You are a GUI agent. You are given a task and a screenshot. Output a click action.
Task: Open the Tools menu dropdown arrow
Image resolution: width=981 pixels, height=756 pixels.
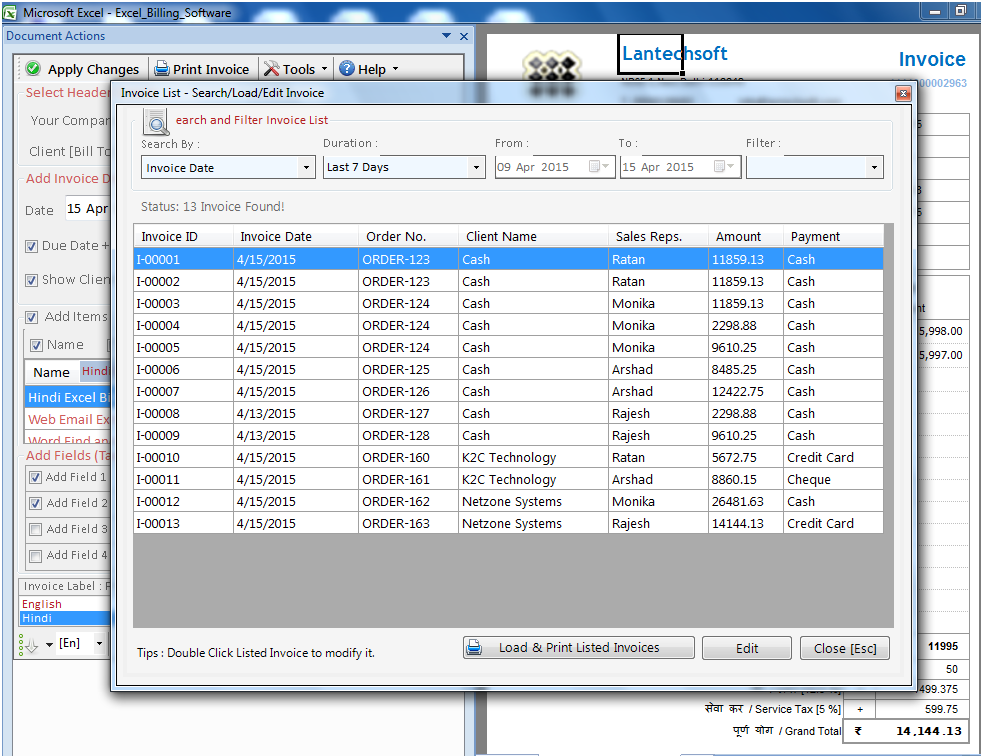coord(324,68)
